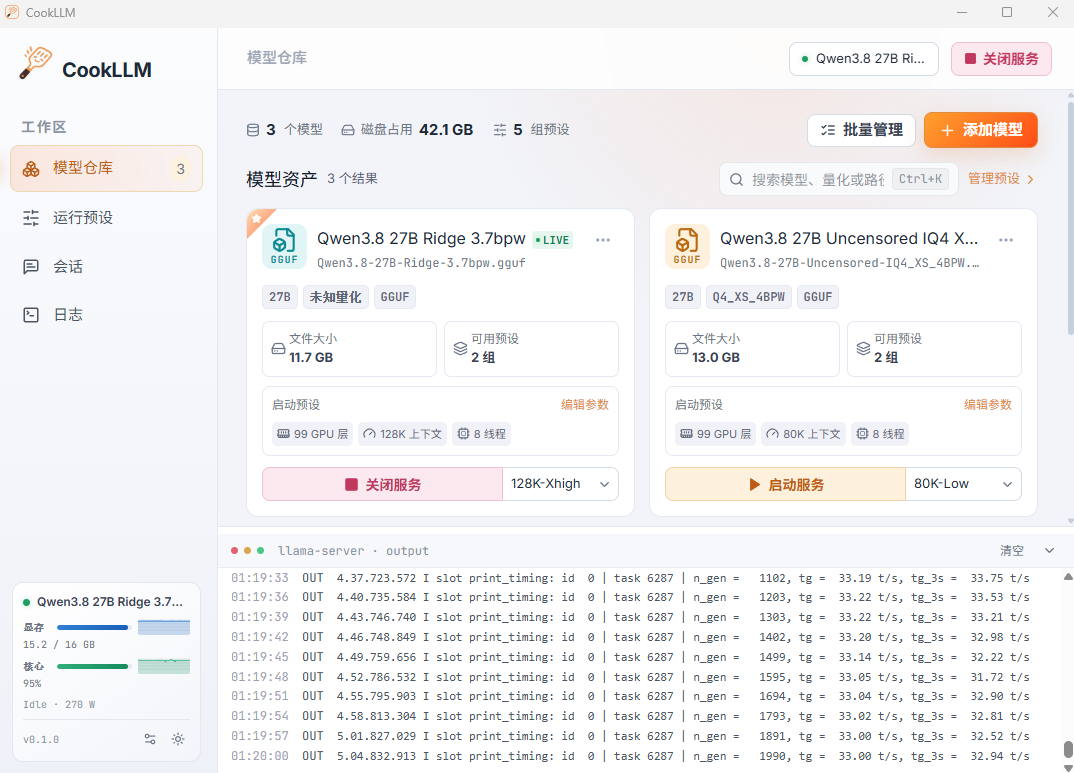
Task: Click the 添加模型 button
Action: pyautogui.click(x=980, y=130)
